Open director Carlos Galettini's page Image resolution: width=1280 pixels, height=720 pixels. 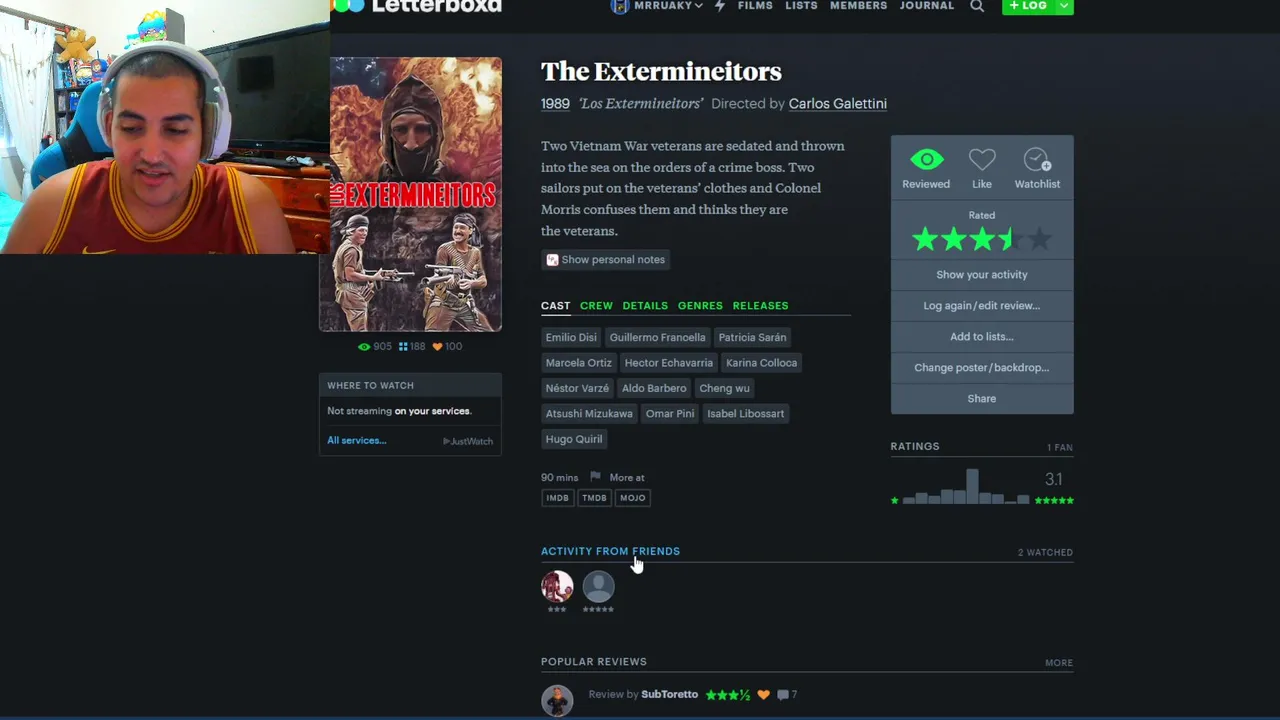[837, 104]
